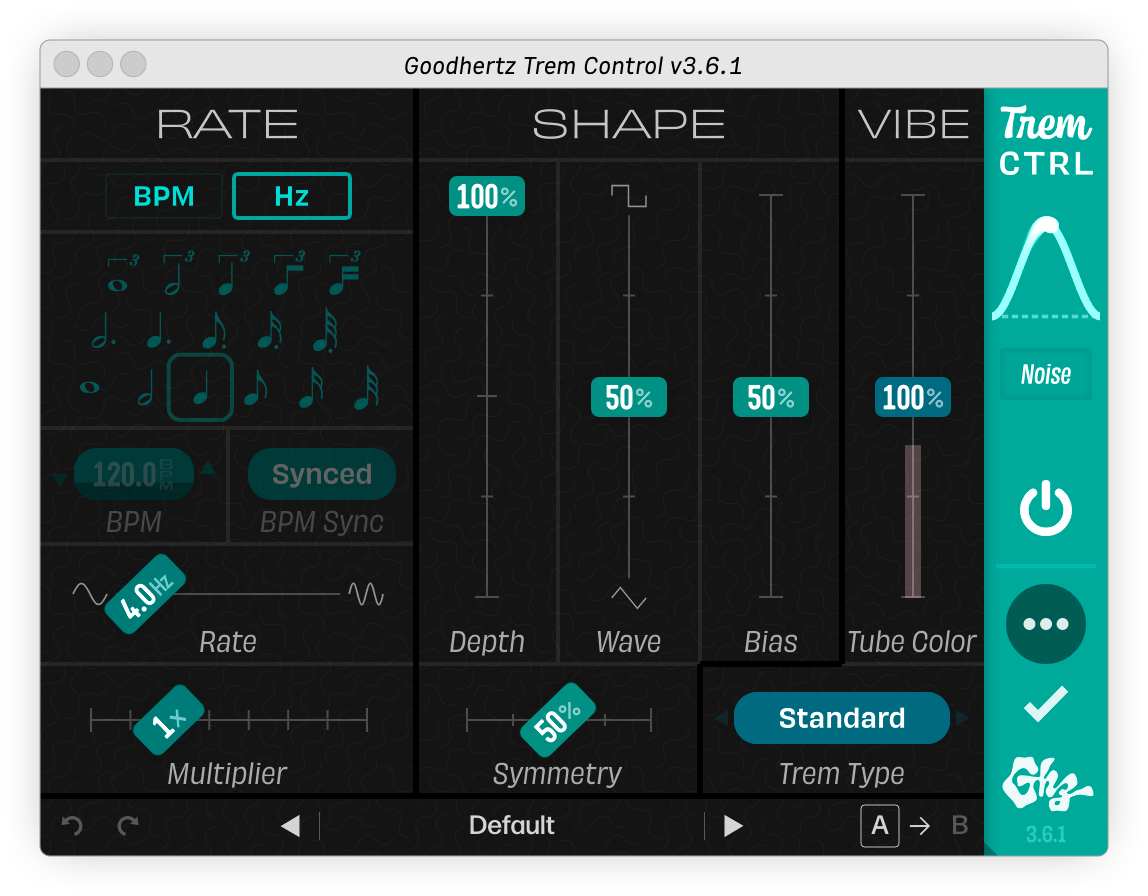Switch rate mode to BPM
This screenshot has height=896, width=1148.
[x=164, y=196]
